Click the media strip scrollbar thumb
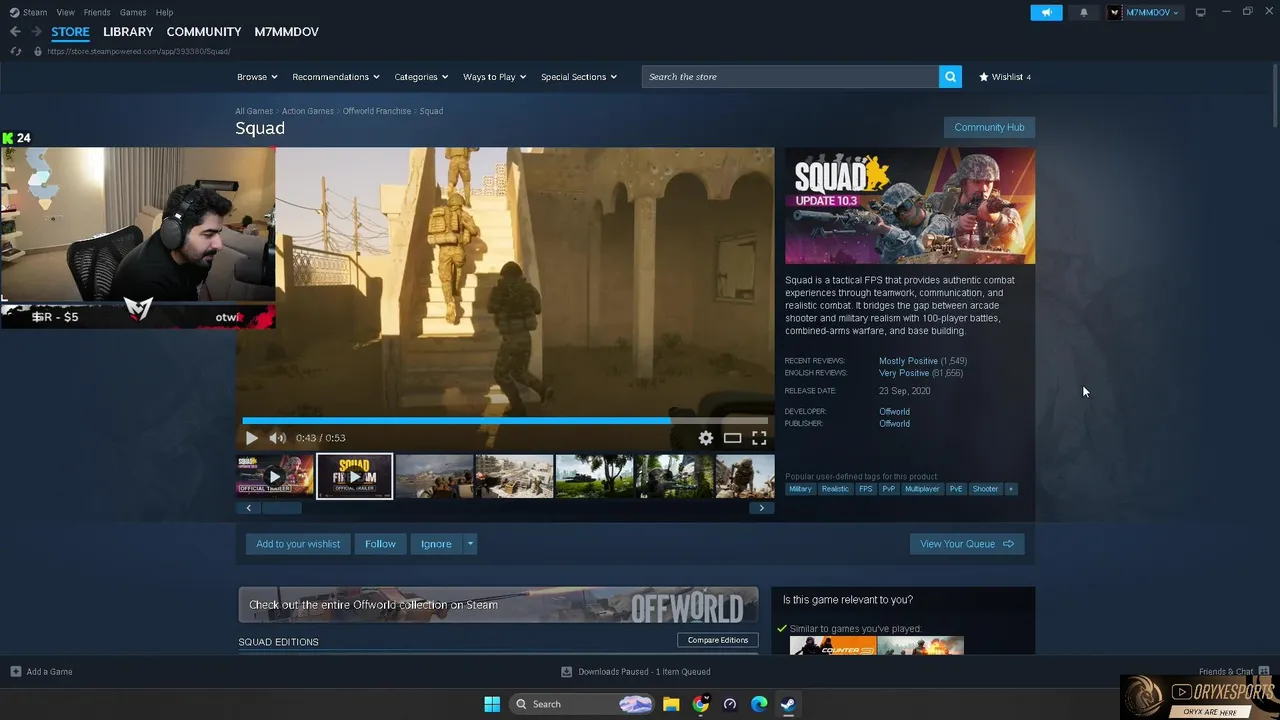1280x720 pixels. point(282,508)
